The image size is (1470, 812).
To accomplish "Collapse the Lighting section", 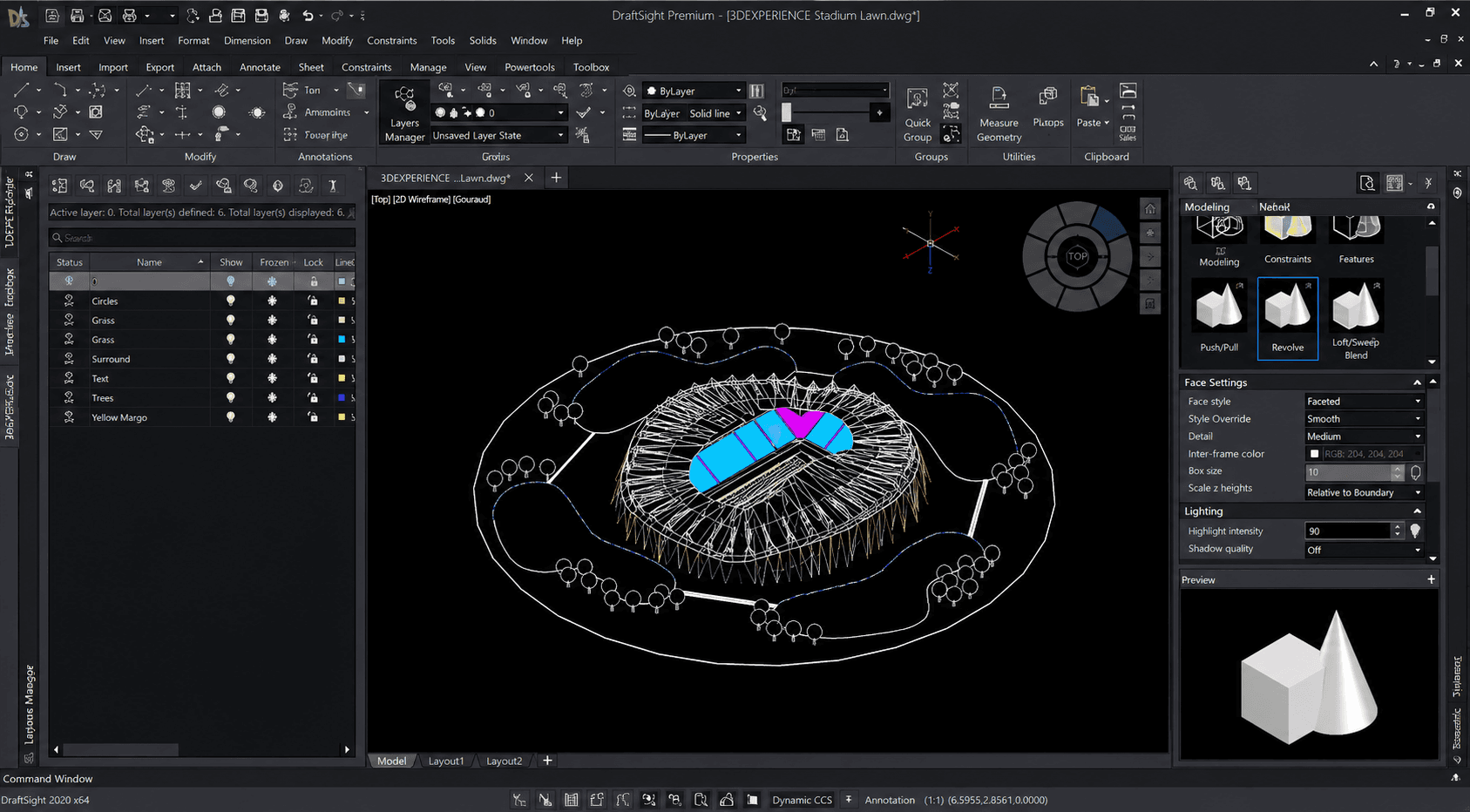I will pyautogui.click(x=1417, y=511).
